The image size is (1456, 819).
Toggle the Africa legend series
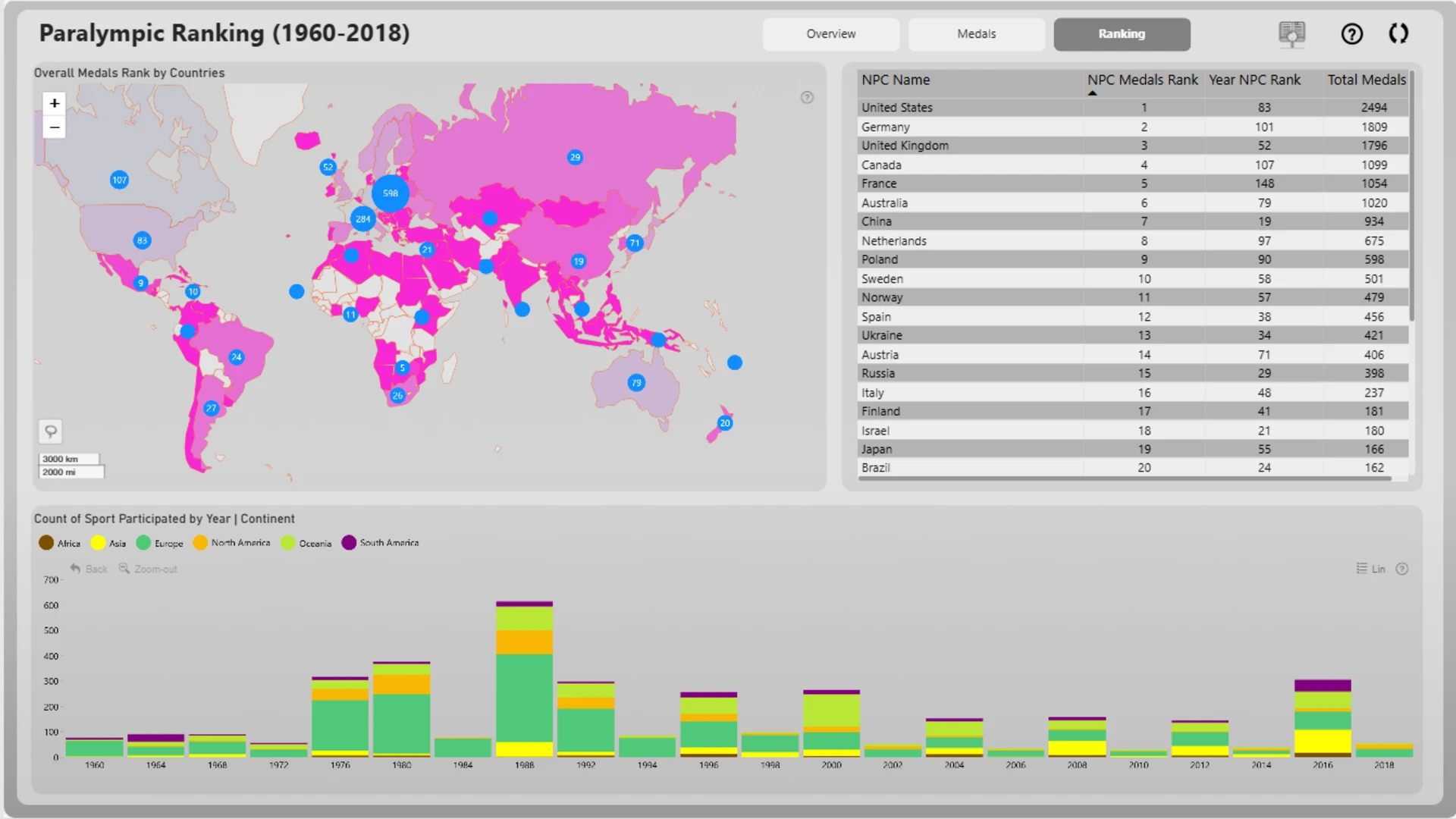click(x=60, y=543)
